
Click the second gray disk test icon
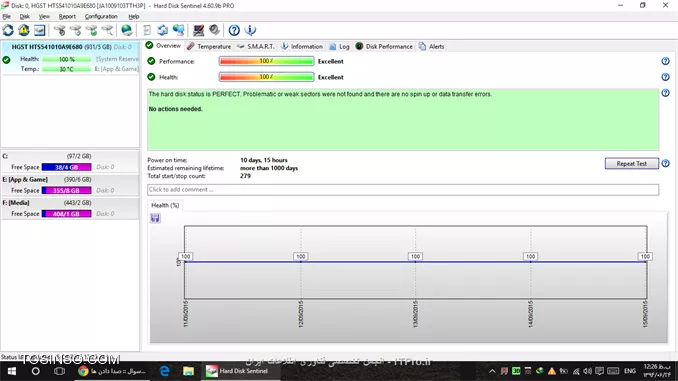[76, 30]
